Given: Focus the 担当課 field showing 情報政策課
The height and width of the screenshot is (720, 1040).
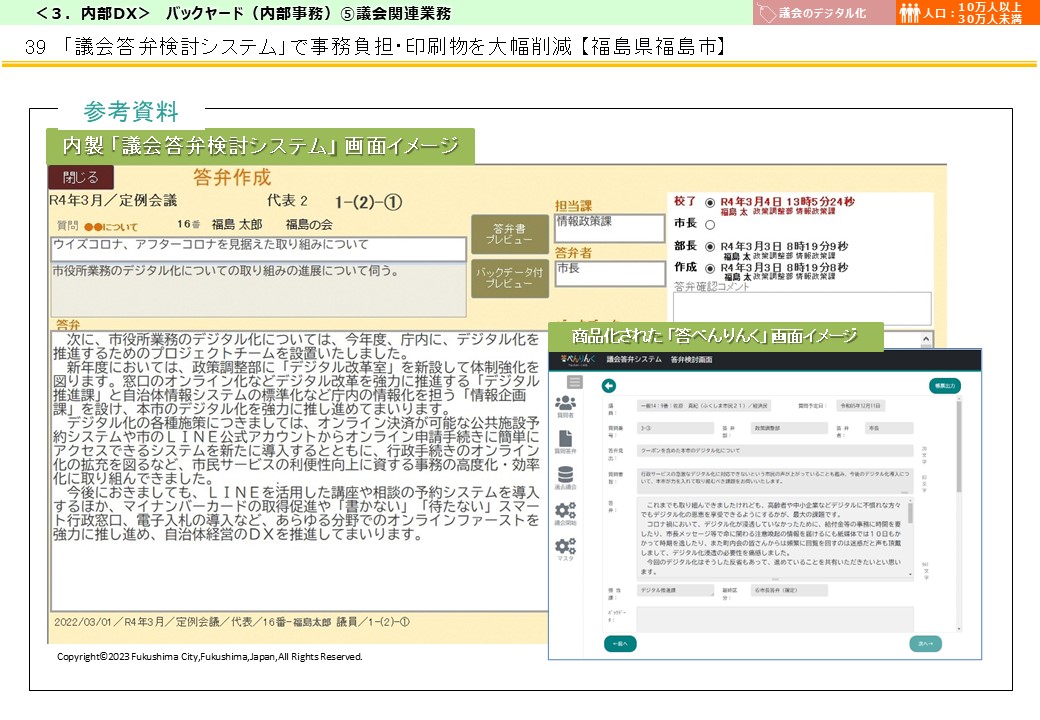Looking at the screenshot, I should pos(610,227).
